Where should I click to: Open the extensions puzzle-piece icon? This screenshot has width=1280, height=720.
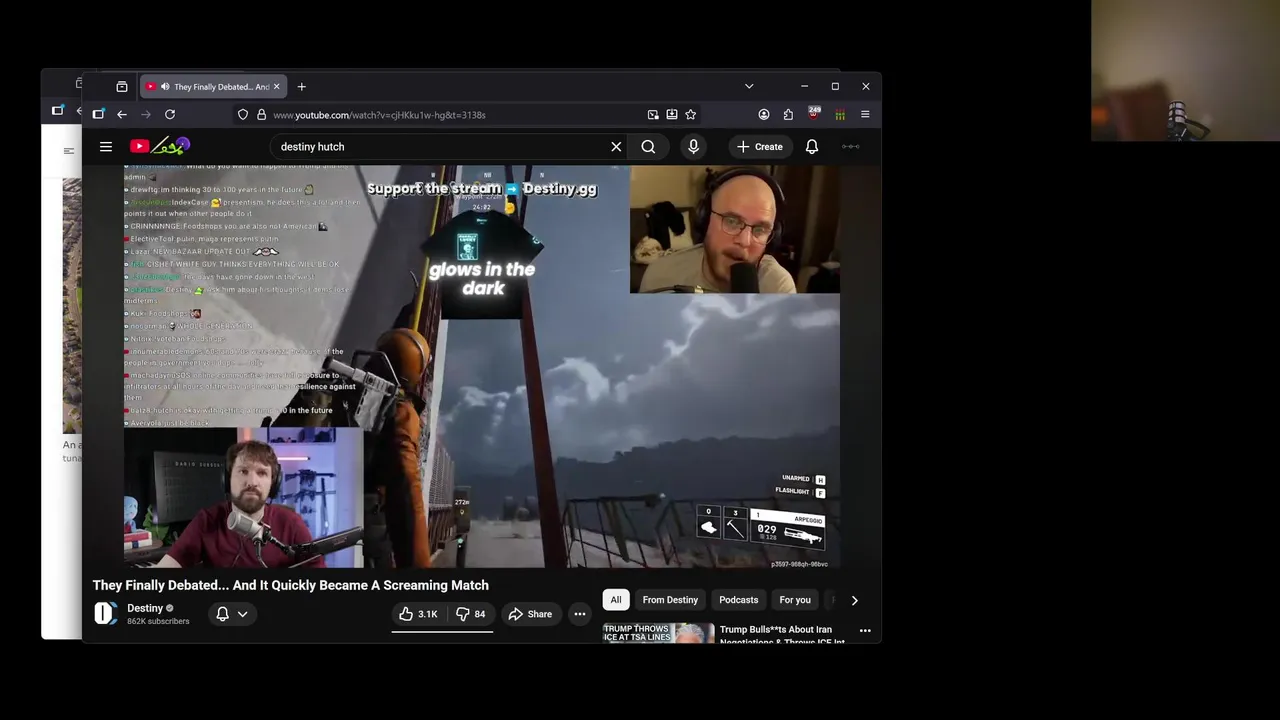point(788,115)
